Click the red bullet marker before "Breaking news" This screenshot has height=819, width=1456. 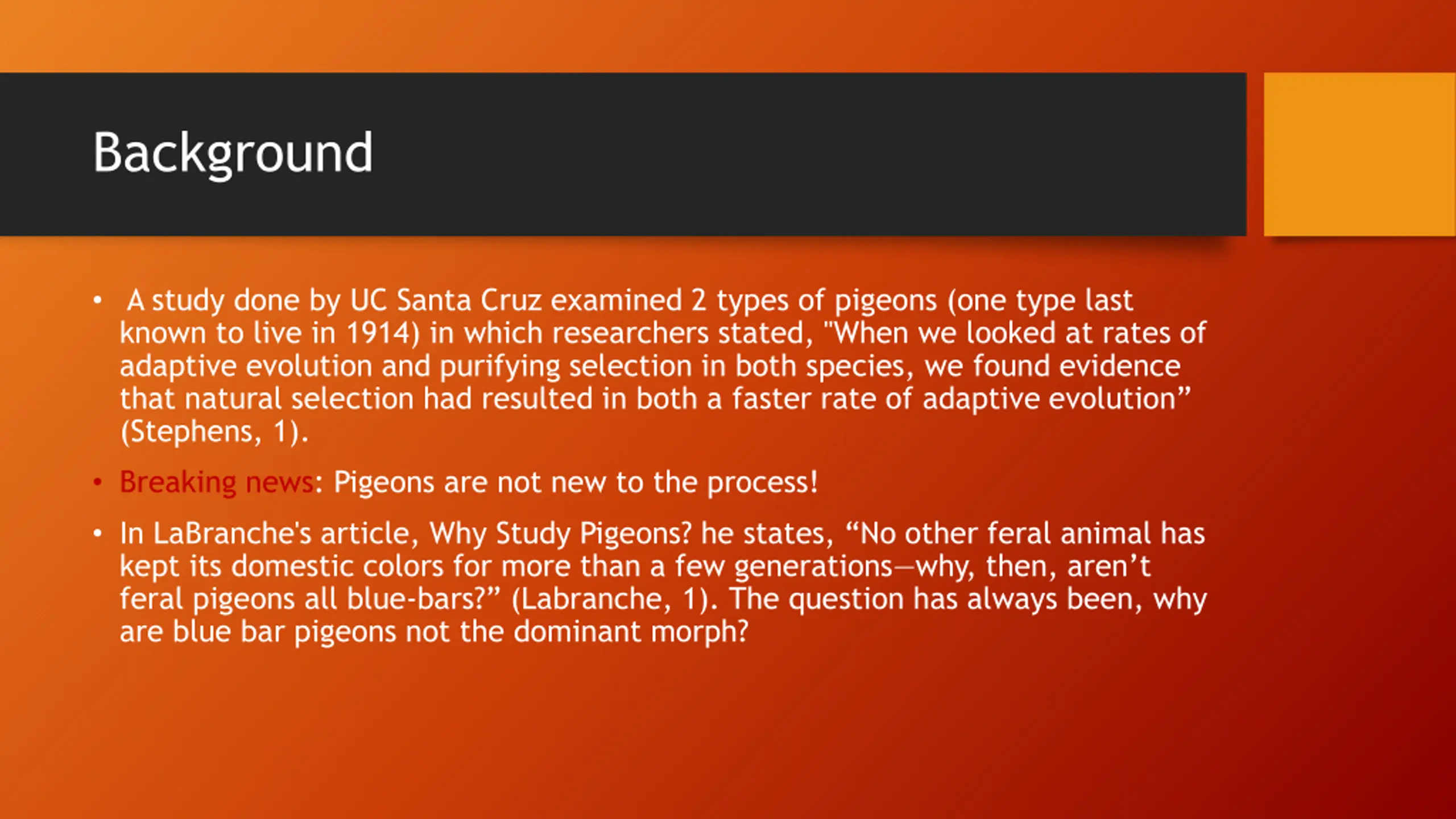coord(98,482)
